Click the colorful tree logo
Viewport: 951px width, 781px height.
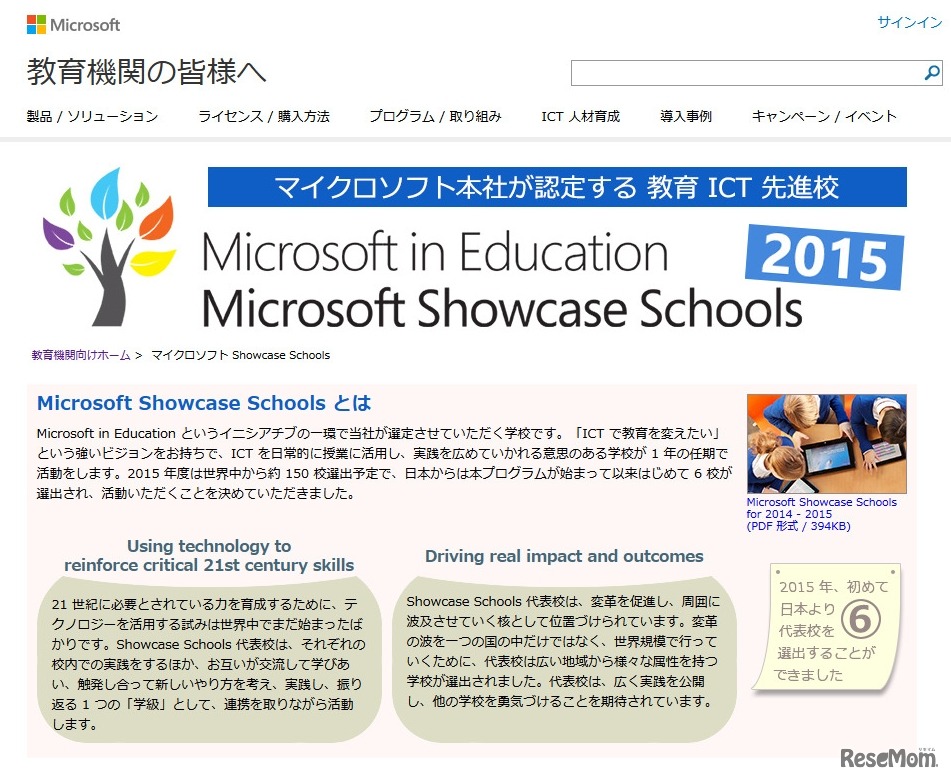(x=109, y=247)
